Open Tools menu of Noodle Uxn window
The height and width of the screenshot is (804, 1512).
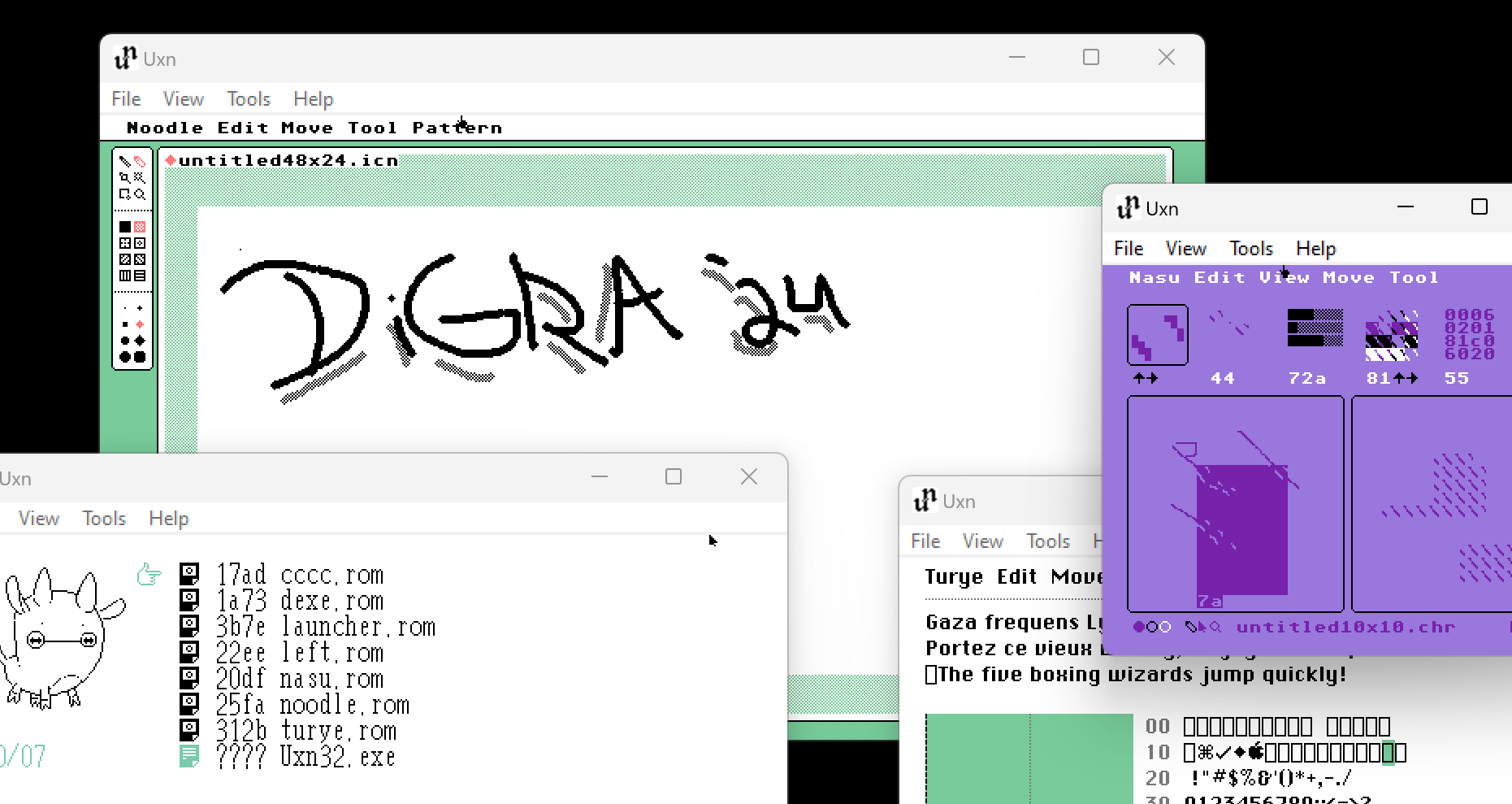point(249,98)
